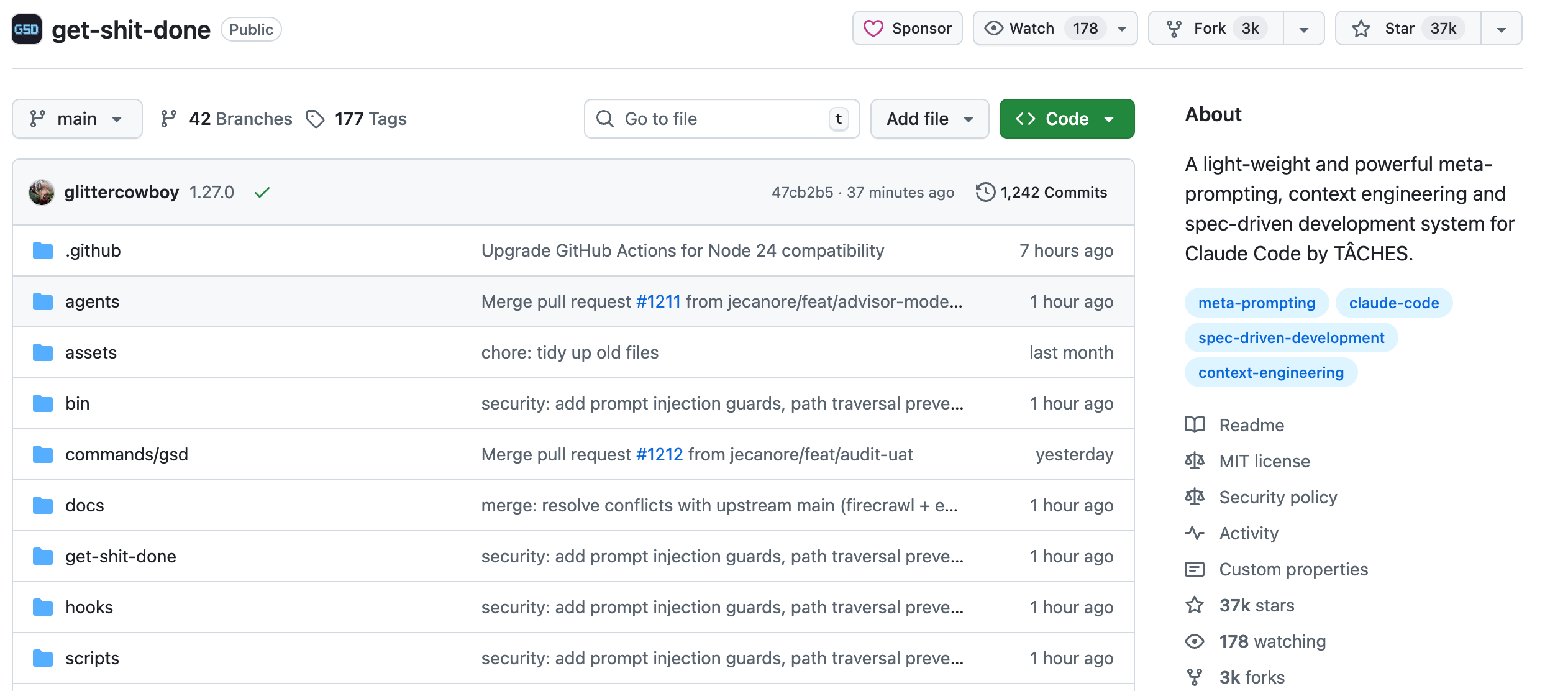Open the 42 Branches list
The image size is (1568, 691).
(x=226, y=119)
